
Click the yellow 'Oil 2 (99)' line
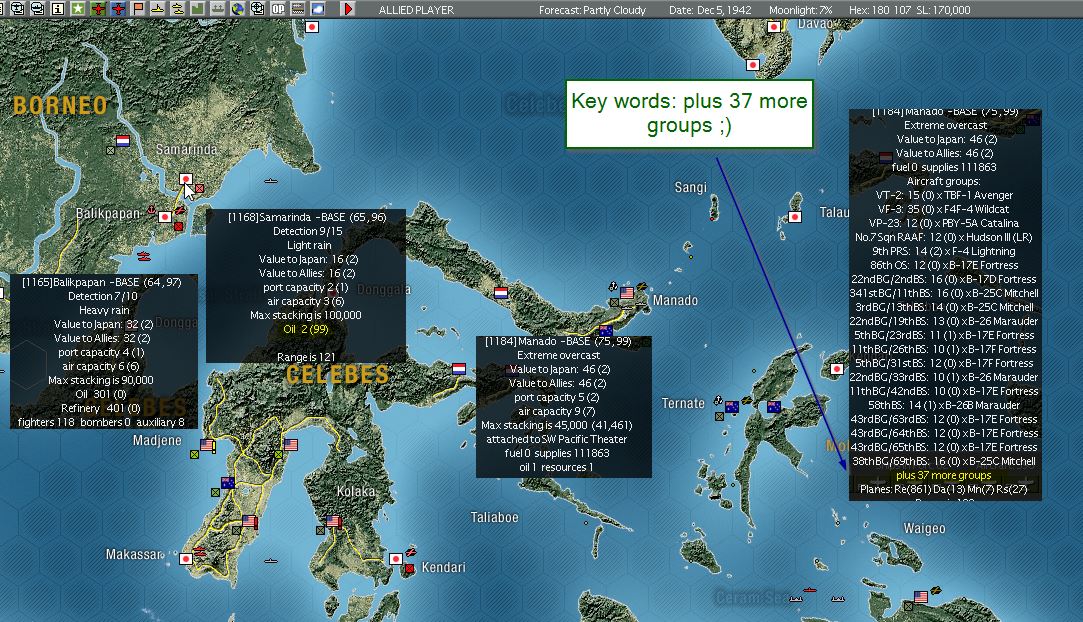click(306, 329)
